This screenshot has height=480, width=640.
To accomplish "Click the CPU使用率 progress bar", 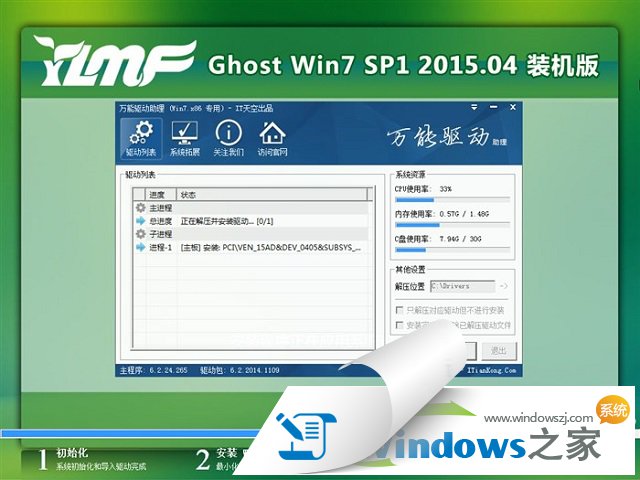I will pyautogui.click(x=452, y=200).
